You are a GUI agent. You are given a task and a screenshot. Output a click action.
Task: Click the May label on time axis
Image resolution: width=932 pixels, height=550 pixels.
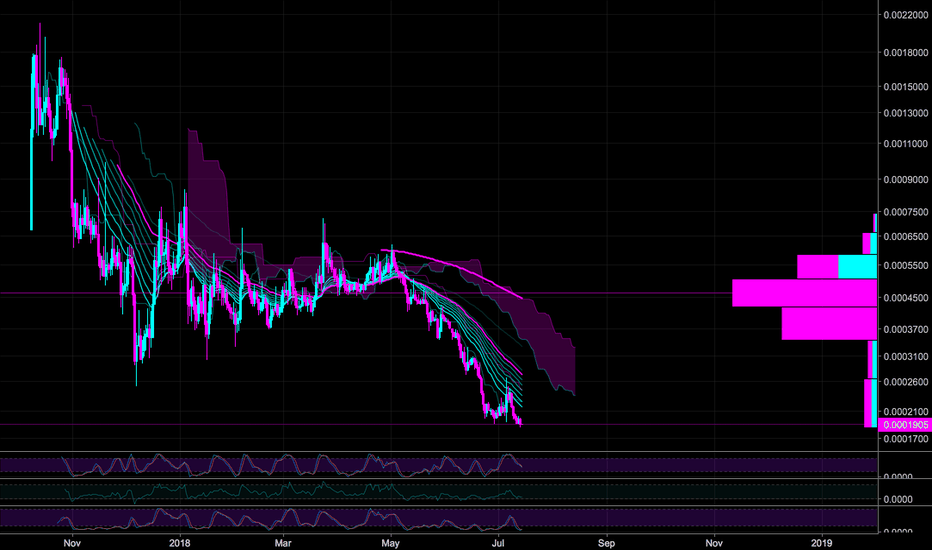tap(391, 543)
